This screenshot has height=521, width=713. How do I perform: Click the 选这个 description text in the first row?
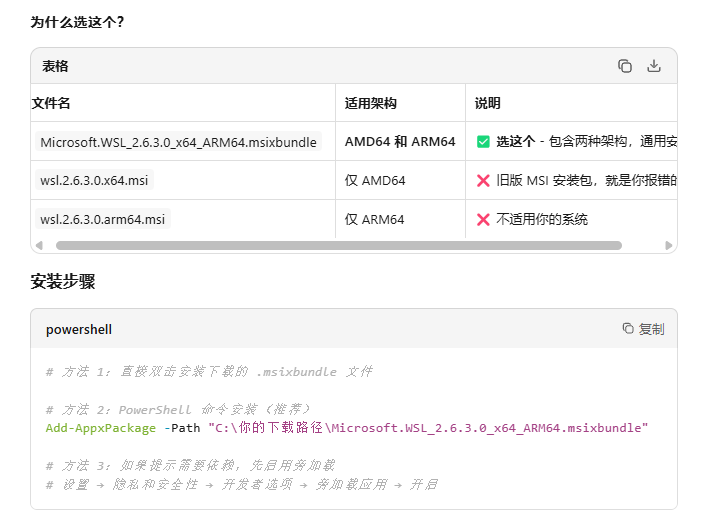click(587, 141)
